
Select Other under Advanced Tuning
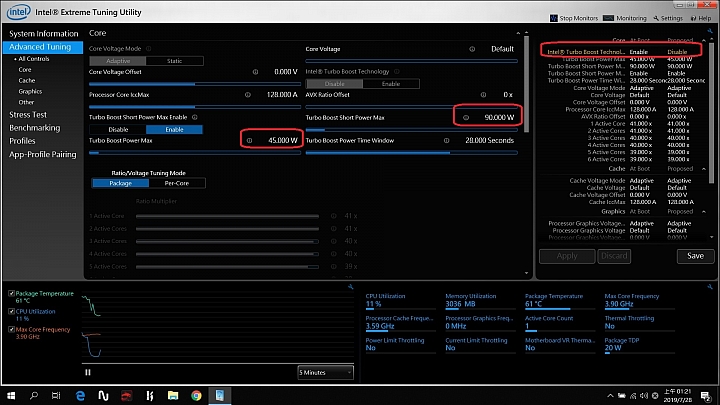click(26, 102)
